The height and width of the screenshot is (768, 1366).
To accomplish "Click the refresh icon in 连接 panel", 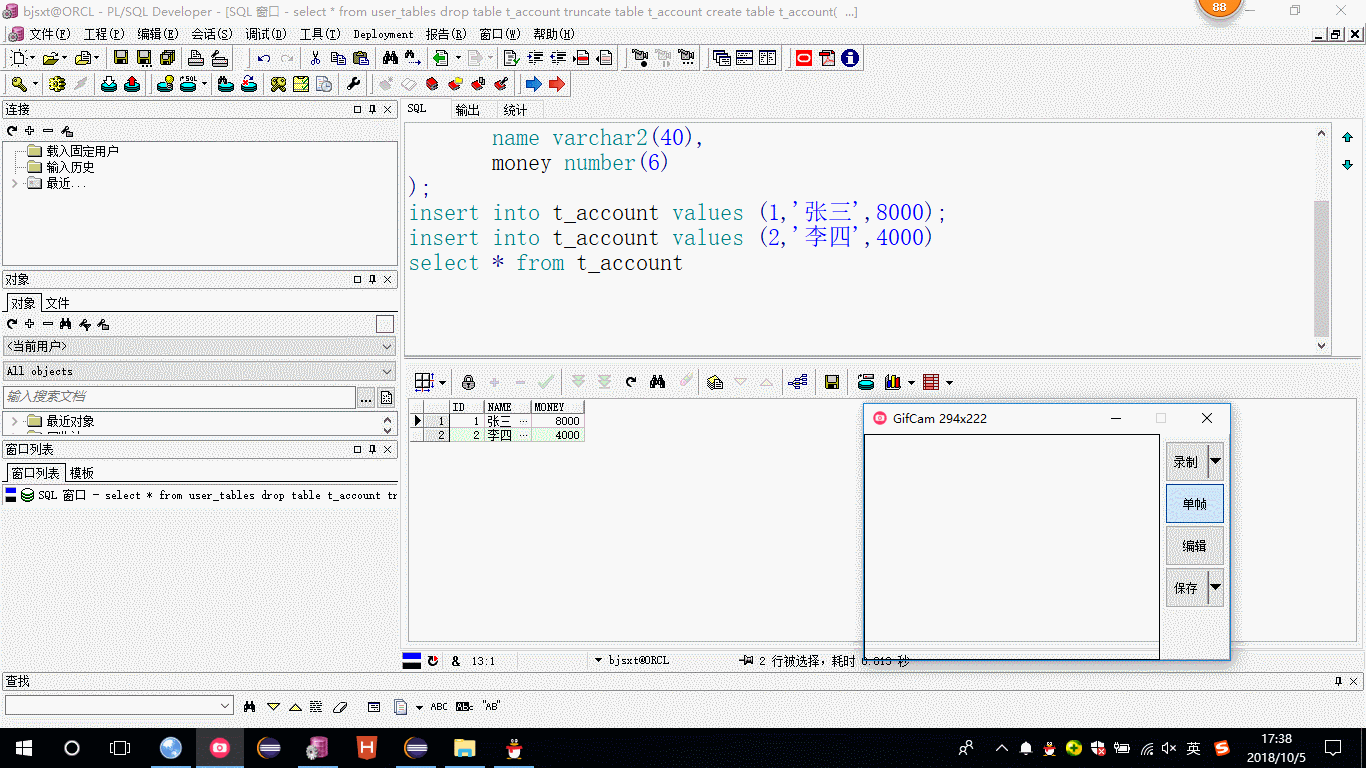I will (x=12, y=131).
